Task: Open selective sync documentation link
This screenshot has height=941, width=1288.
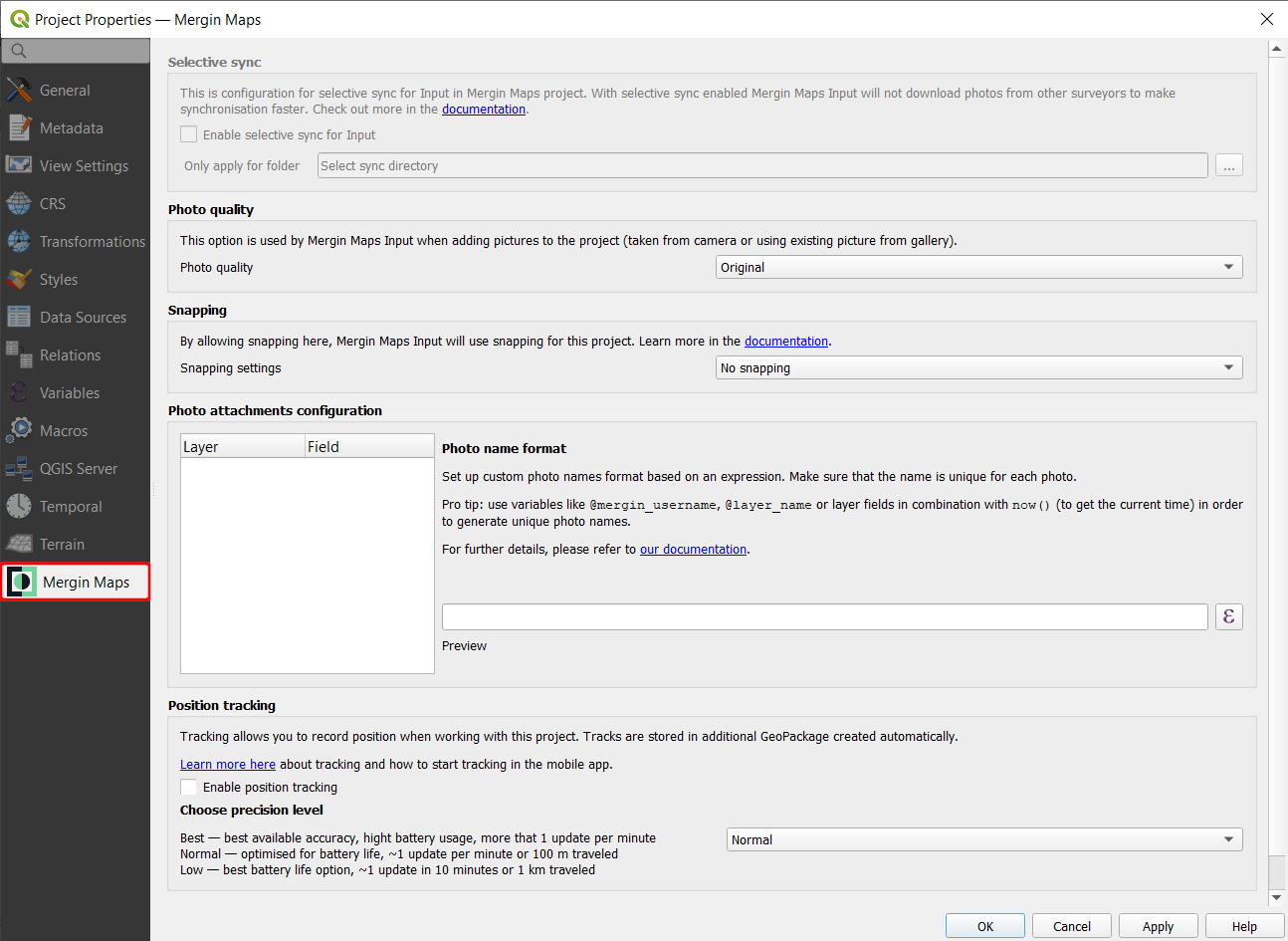Action: pyautogui.click(x=484, y=110)
